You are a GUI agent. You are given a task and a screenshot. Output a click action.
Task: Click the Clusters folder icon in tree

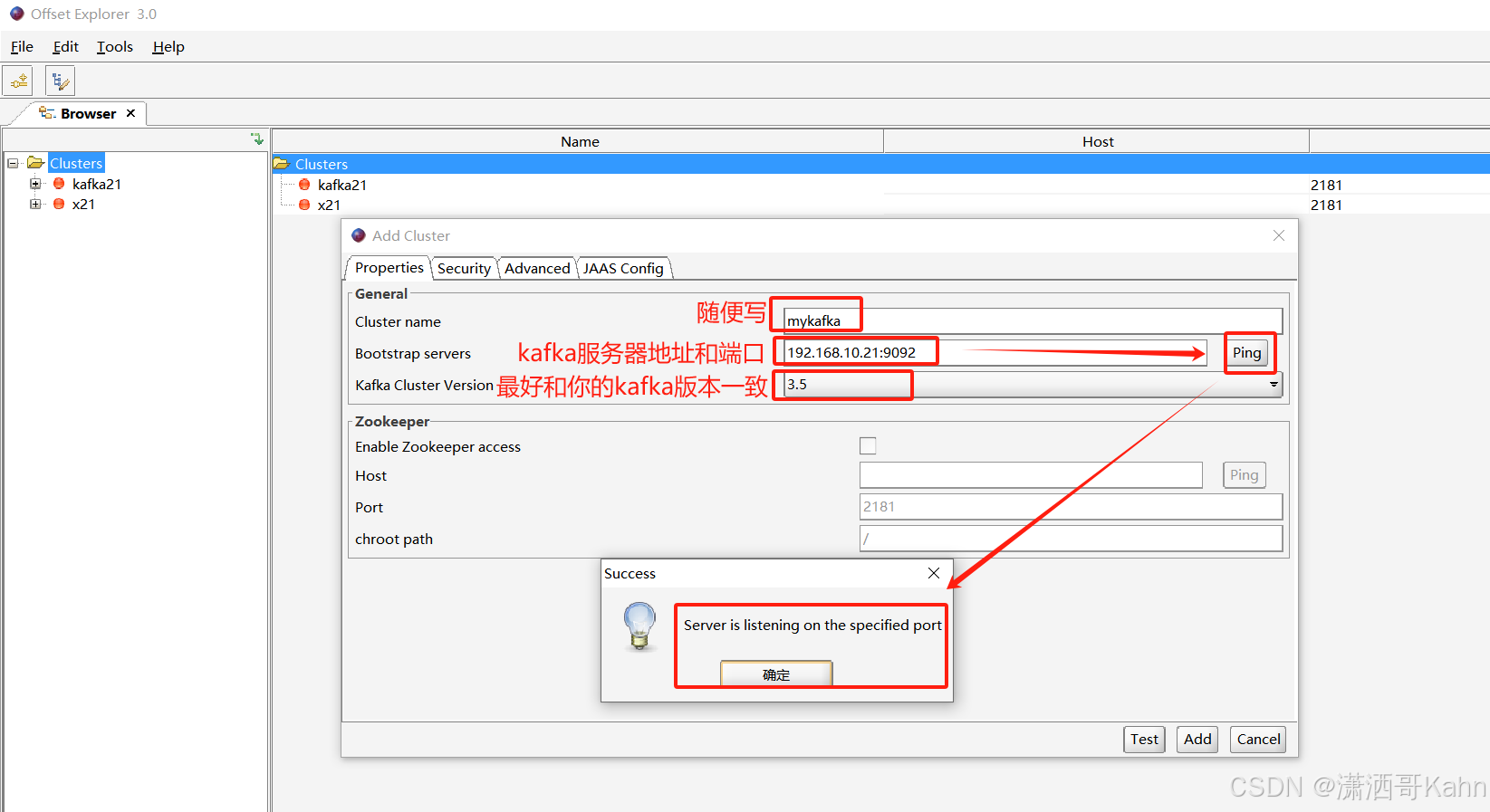pyautogui.click(x=36, y=163)
